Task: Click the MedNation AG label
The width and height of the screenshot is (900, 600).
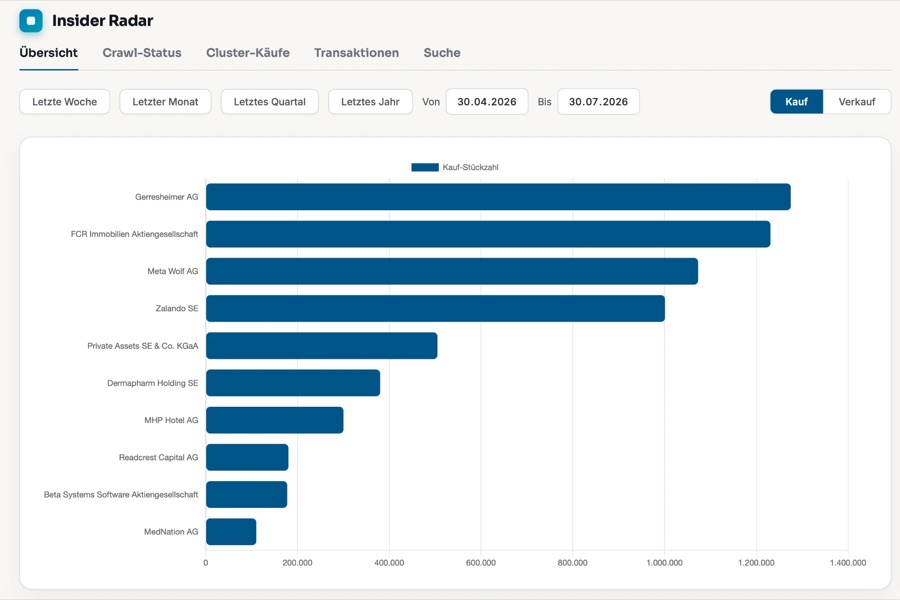Action: (171, 532)
